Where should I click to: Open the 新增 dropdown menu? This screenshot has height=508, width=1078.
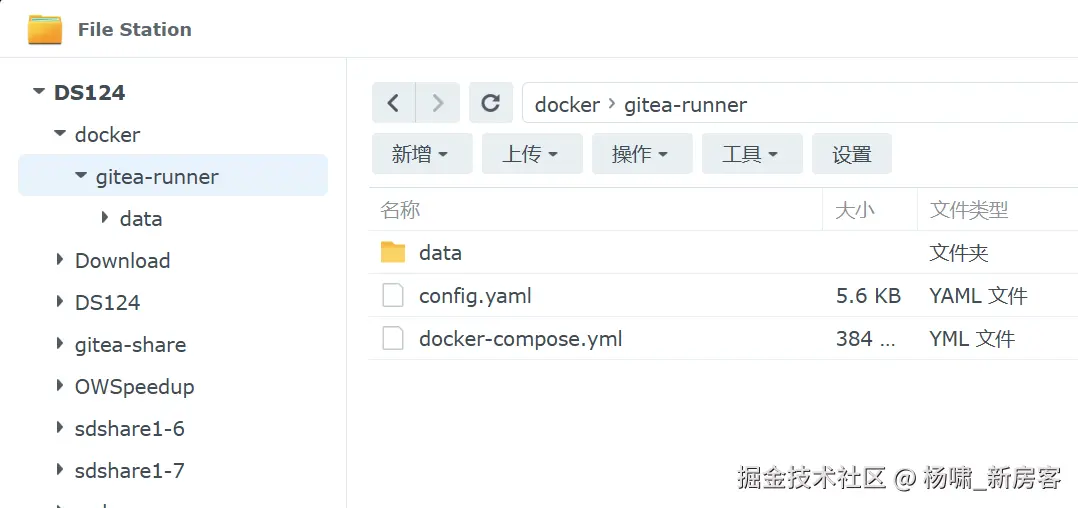click(420, 154)
